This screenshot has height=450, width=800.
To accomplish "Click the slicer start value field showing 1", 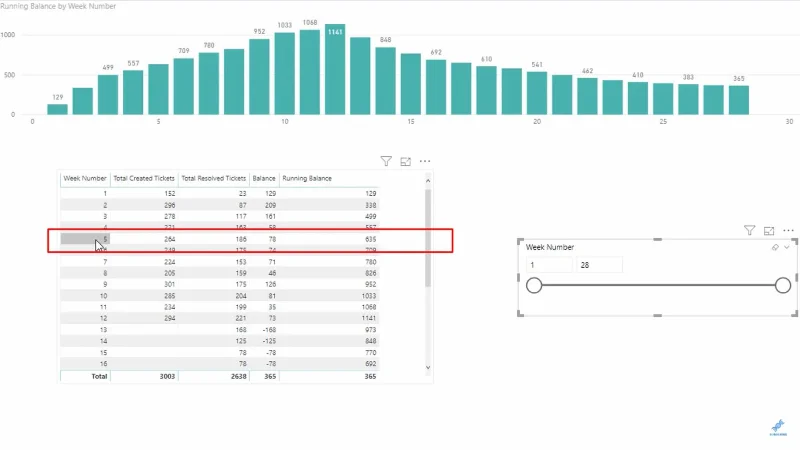I will click(x=549, y=265).
